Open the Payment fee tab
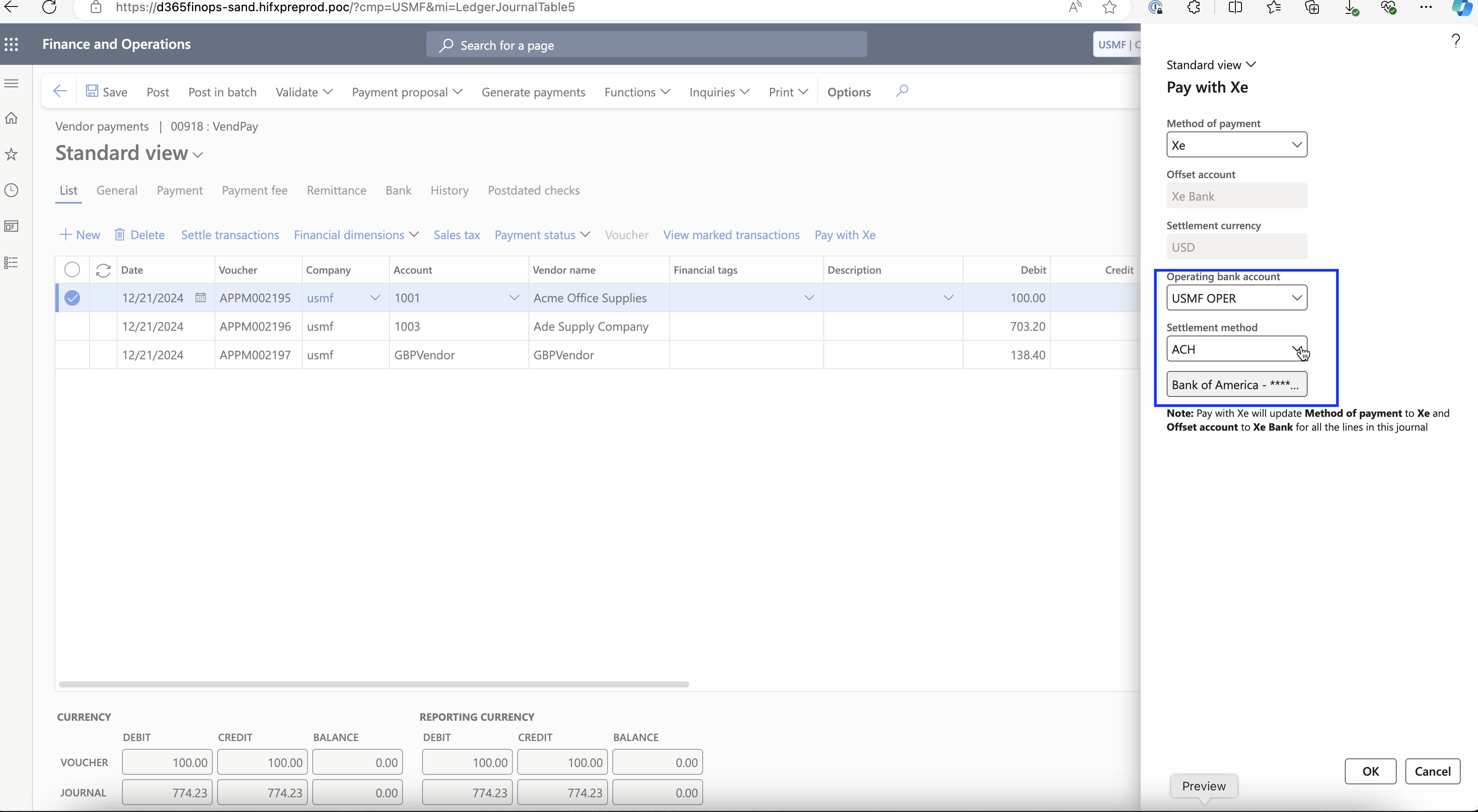1478x812 pixels. [x=254, y=191]
